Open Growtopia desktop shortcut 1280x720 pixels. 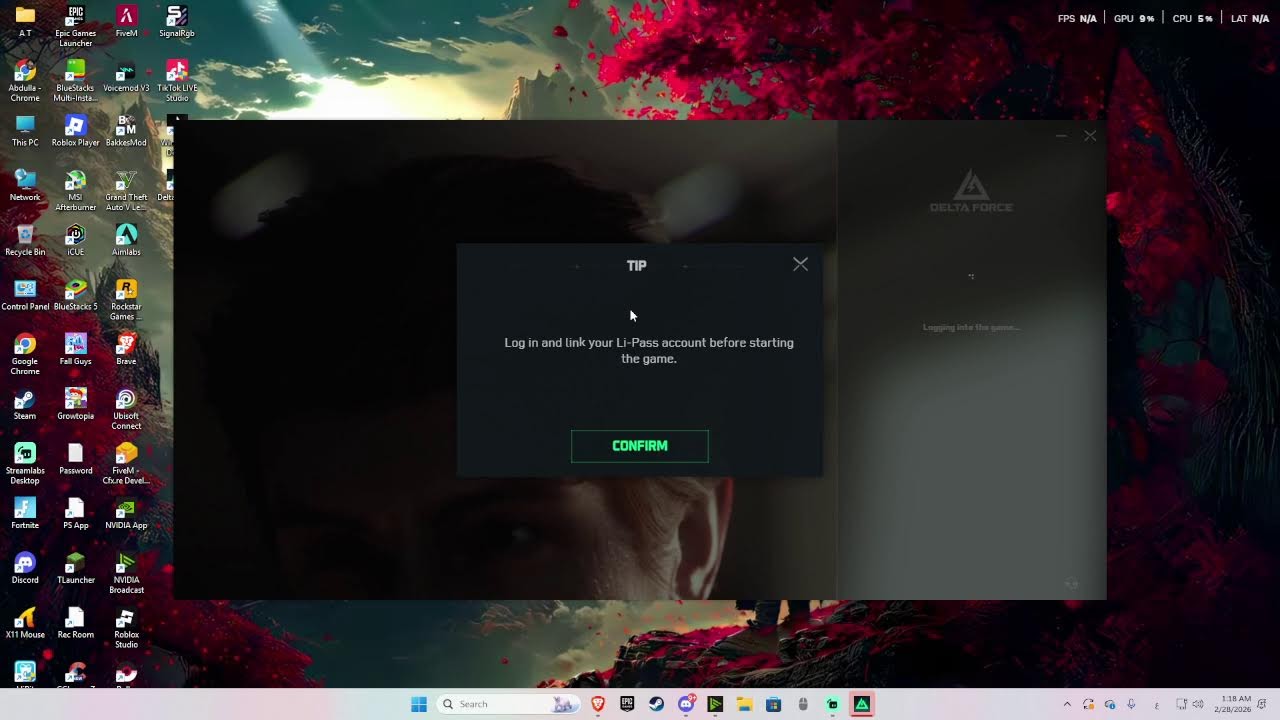(x=75, y=404)
